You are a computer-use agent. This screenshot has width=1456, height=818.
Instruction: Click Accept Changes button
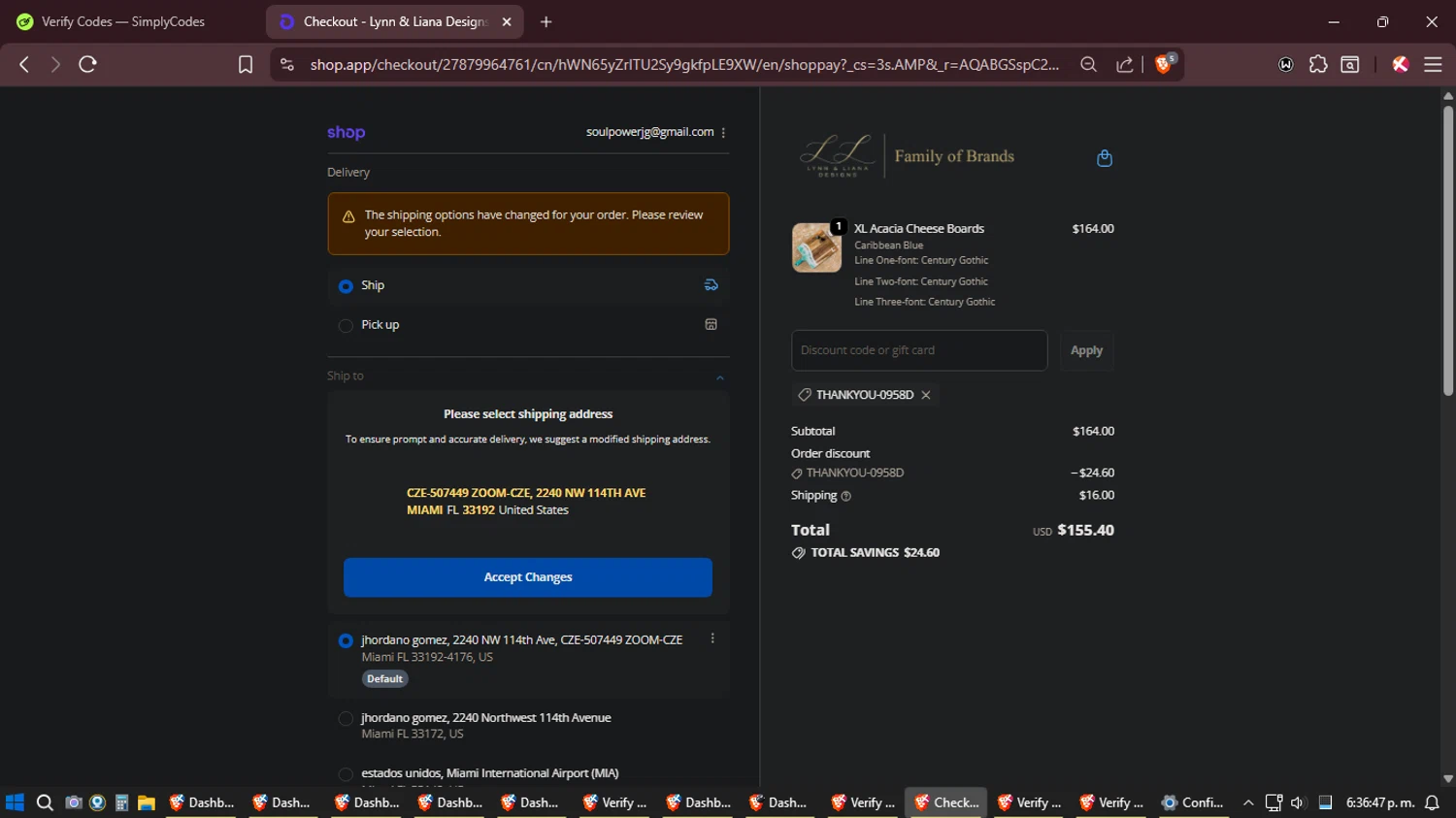point(528,577)
